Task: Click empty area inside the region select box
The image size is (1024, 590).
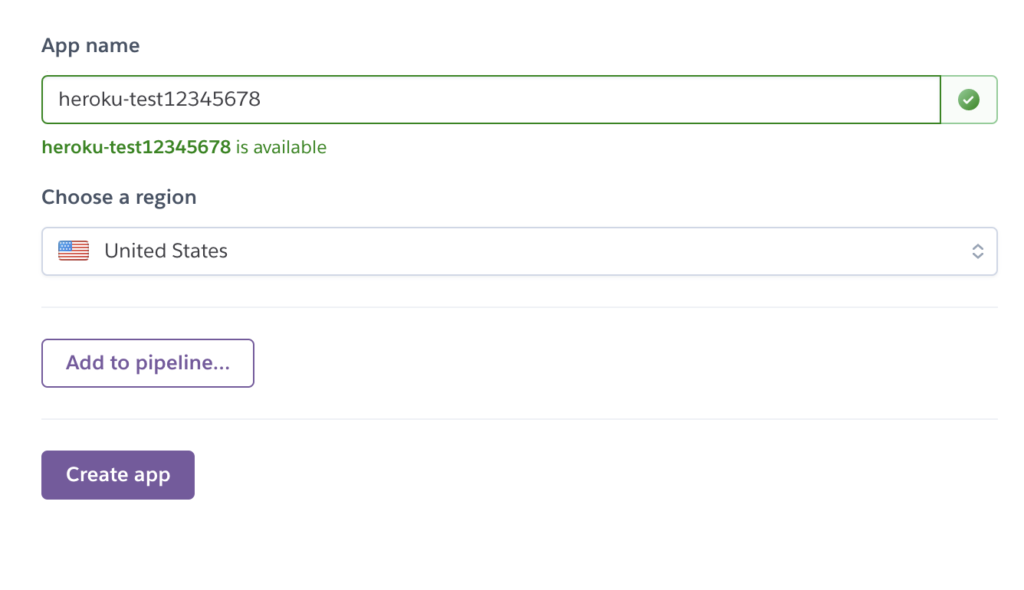Action: tap(588, 252)
